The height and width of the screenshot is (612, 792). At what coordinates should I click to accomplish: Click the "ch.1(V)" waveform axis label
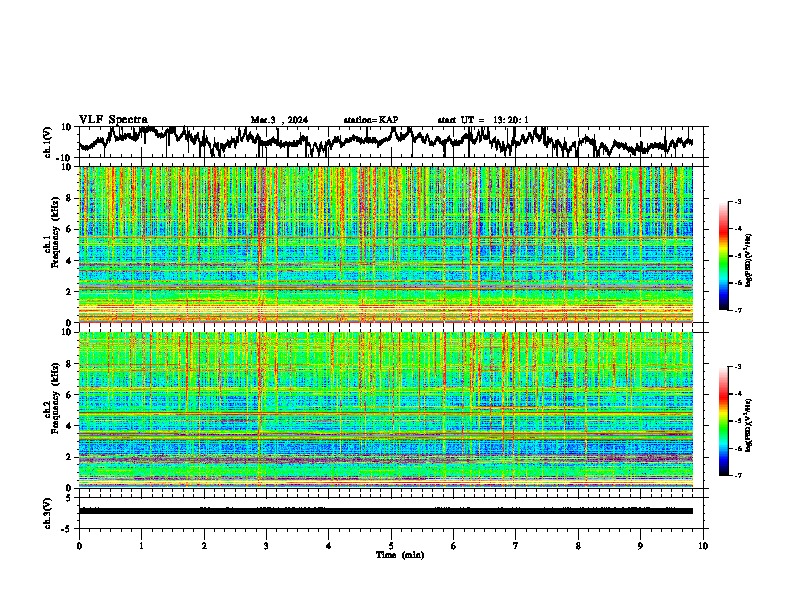click(x=48, y=142)
